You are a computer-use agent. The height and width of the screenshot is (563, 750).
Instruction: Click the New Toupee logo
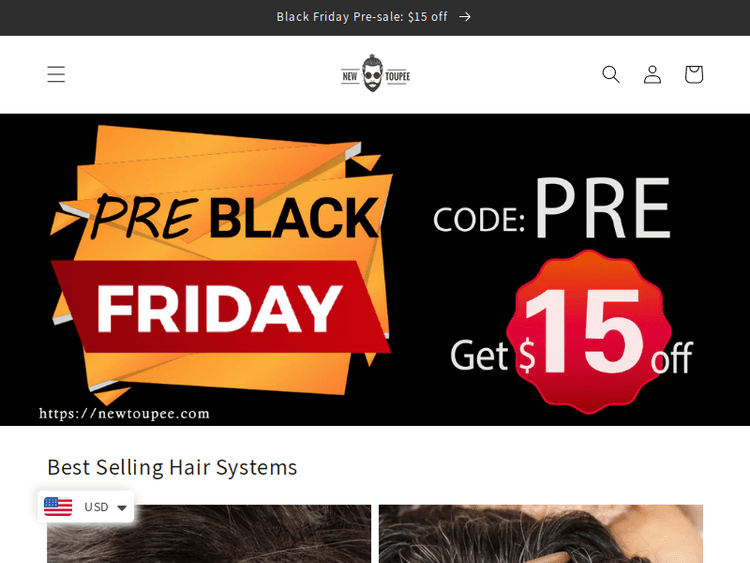375,74
